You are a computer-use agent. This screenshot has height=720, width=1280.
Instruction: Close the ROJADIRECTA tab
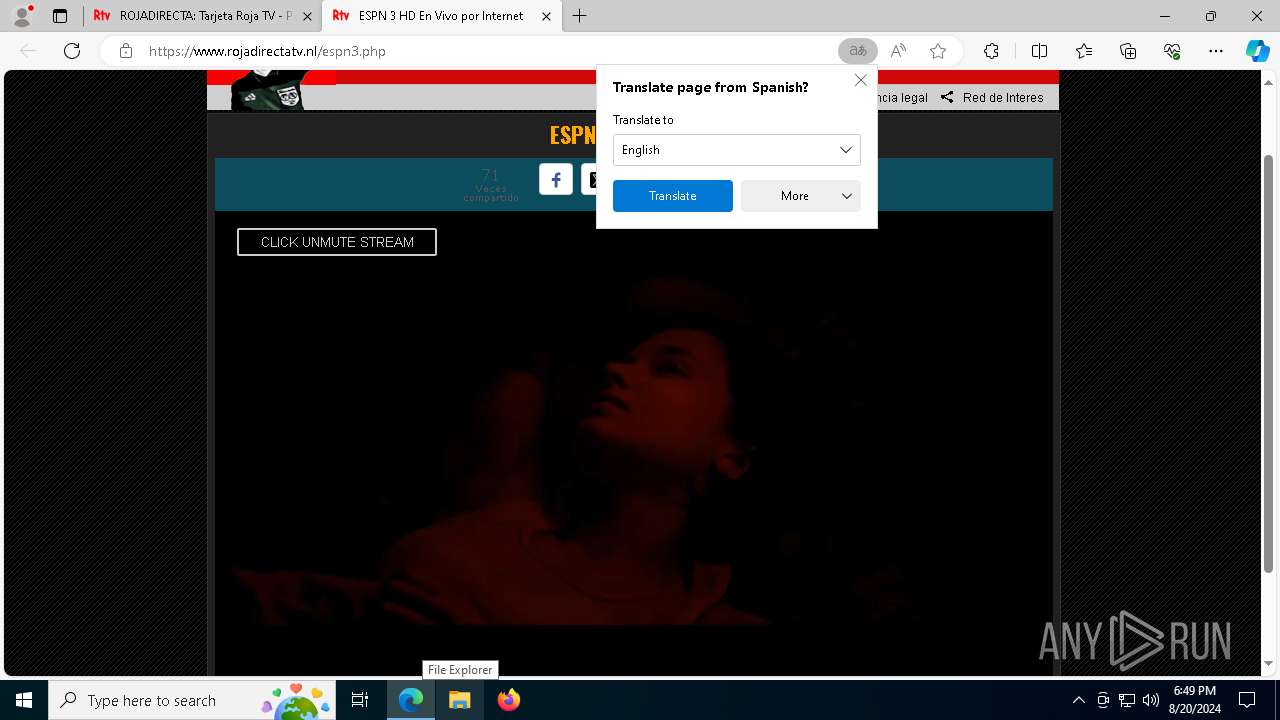click(307, 16)
